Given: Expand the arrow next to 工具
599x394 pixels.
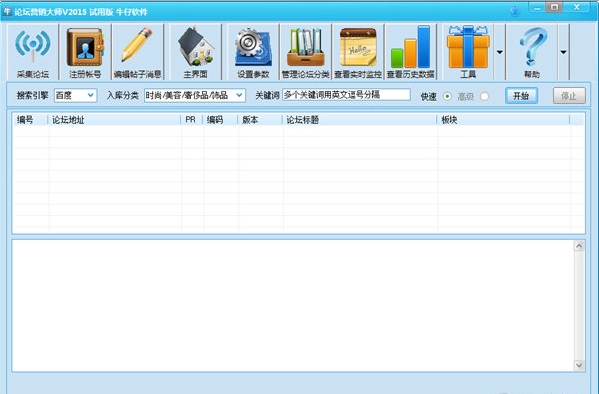Looking at the screenshot, I should [x=500, y=52].
